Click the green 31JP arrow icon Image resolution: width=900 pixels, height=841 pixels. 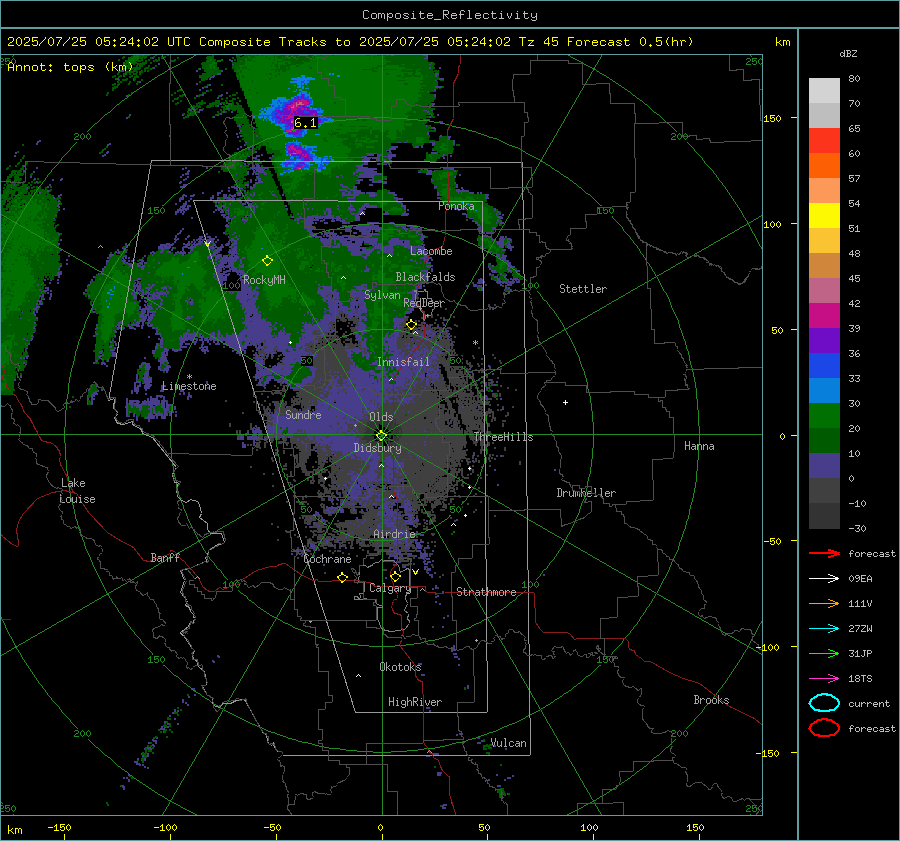tap(824, 653)
